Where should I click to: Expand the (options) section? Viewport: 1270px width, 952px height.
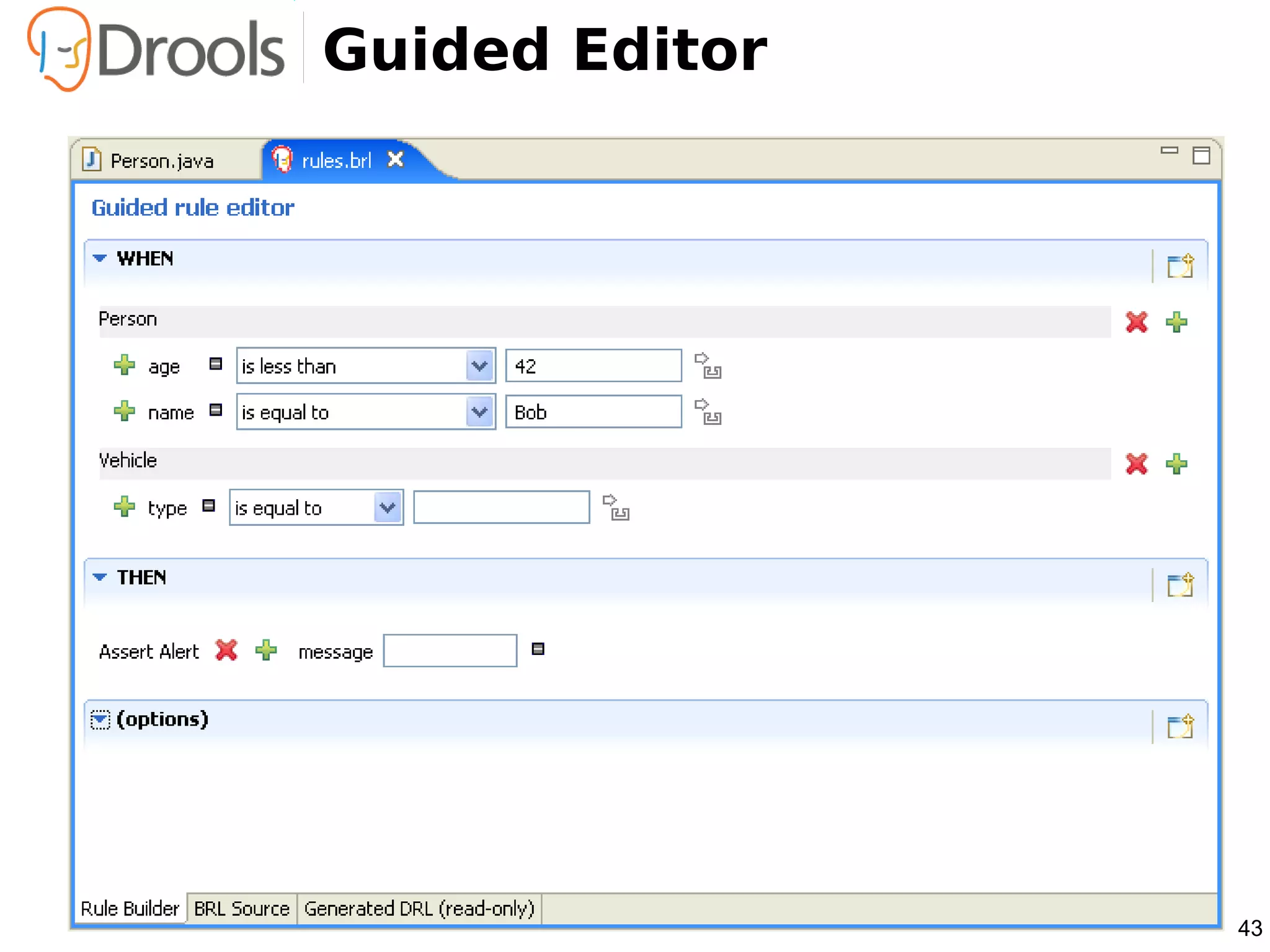[x=100, y=719]
